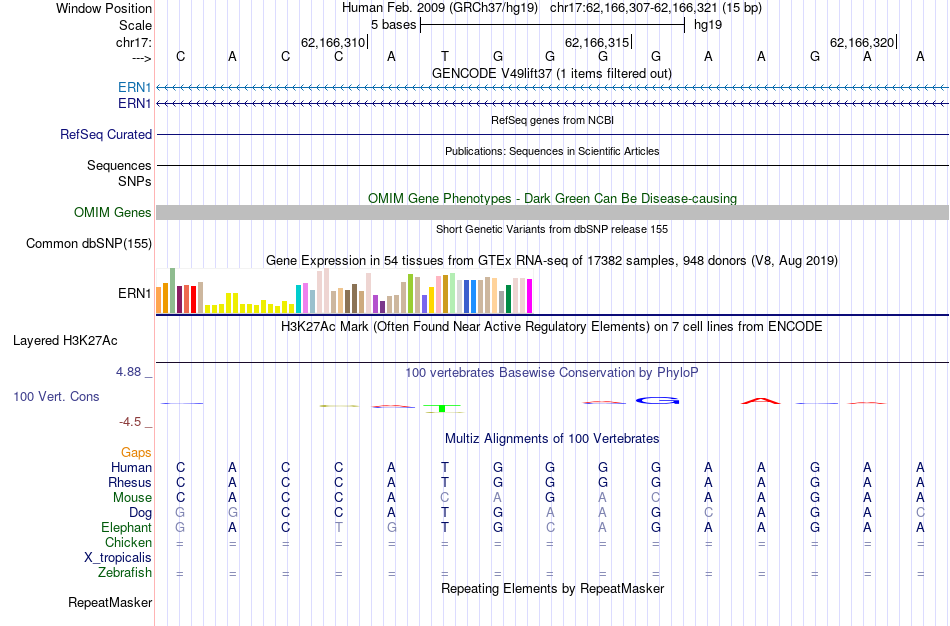Click the 100 Vert. Cons track label

click(56, 396)
